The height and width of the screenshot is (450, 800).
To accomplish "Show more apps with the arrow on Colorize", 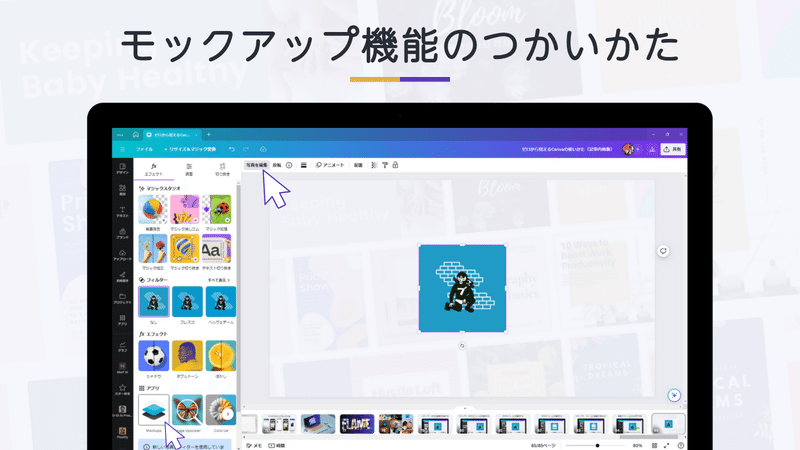I will [x=228, y=414].
